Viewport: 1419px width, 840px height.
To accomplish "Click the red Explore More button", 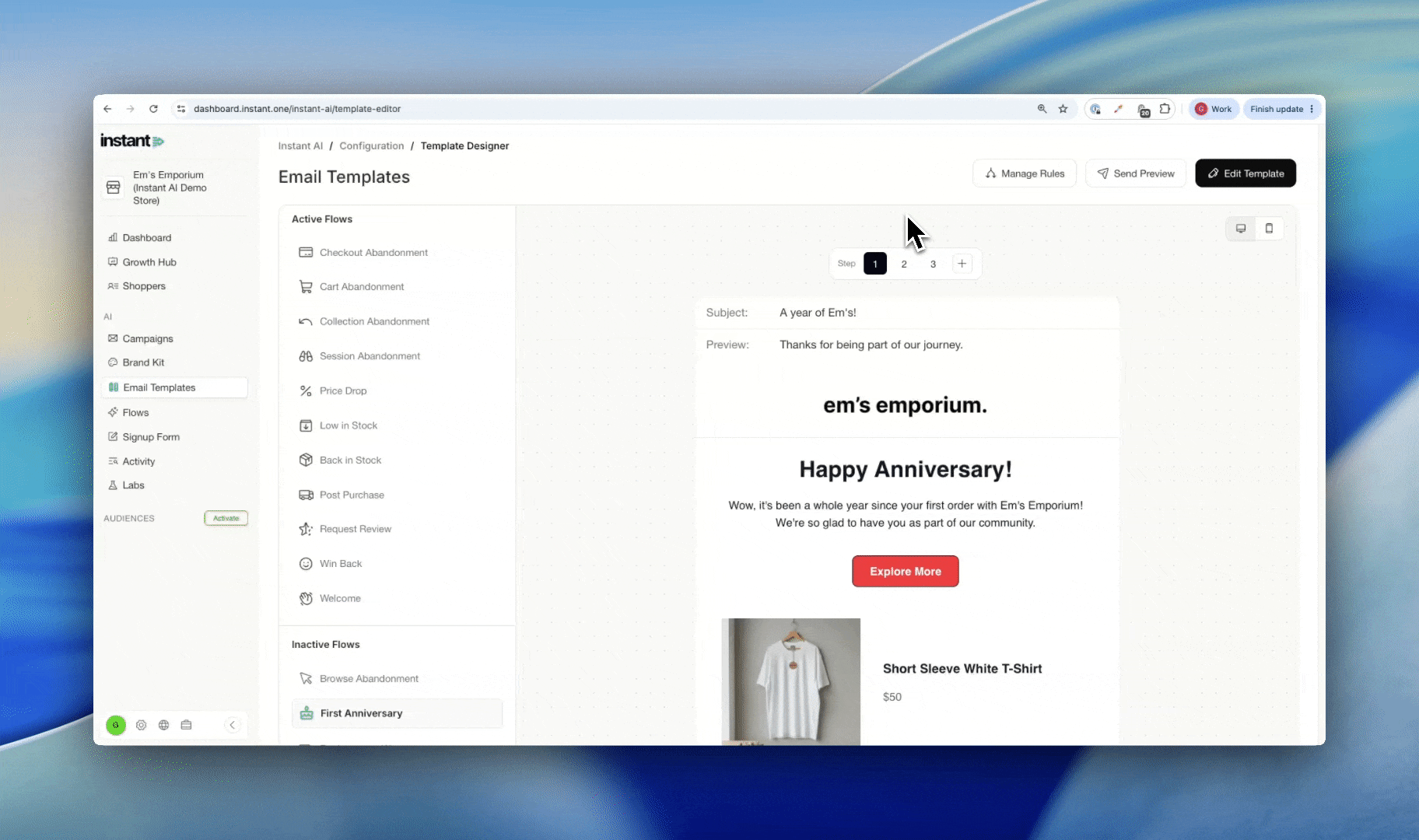I will (906, 572).
